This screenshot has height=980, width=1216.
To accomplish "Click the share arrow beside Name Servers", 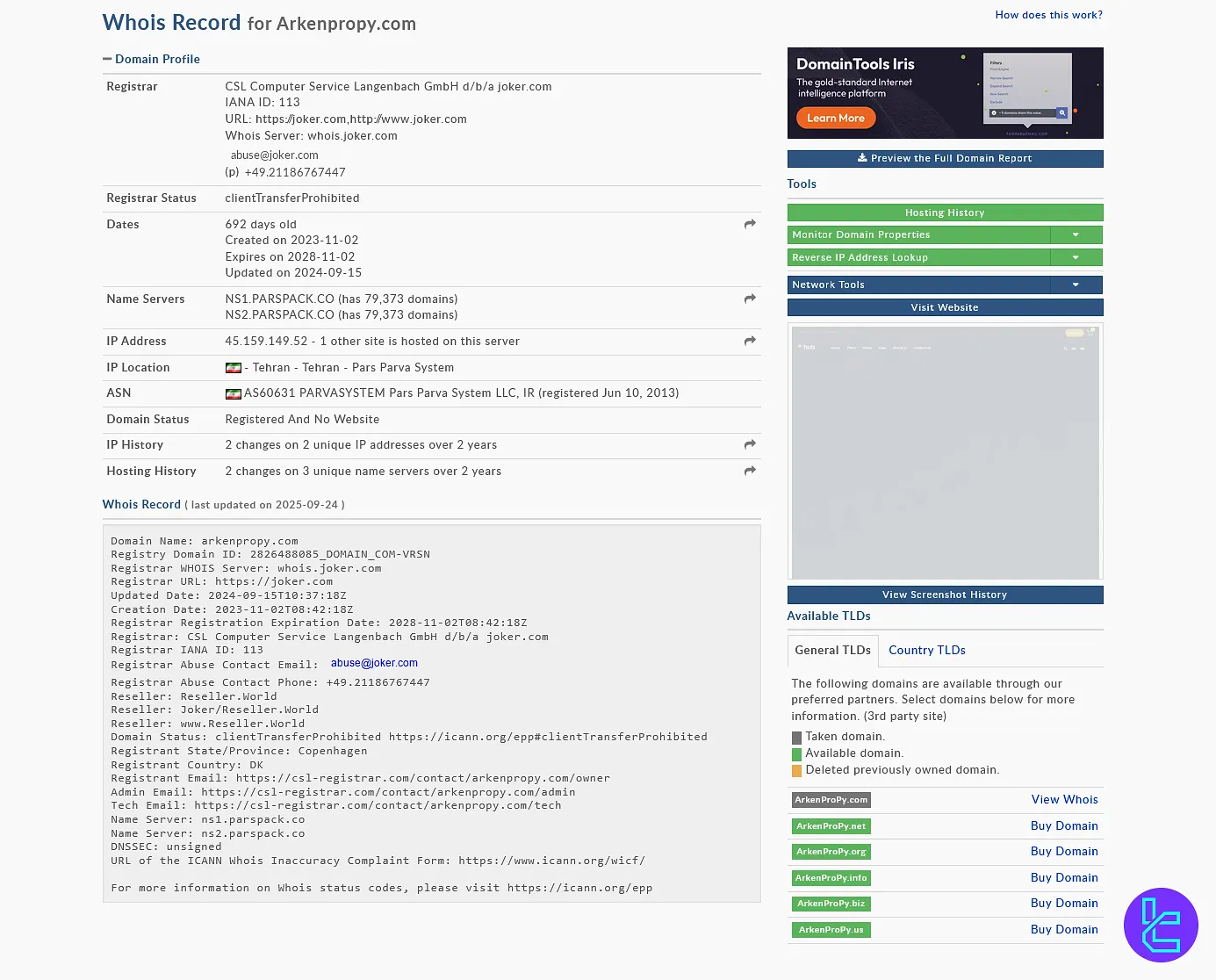I will click(750, 299).
